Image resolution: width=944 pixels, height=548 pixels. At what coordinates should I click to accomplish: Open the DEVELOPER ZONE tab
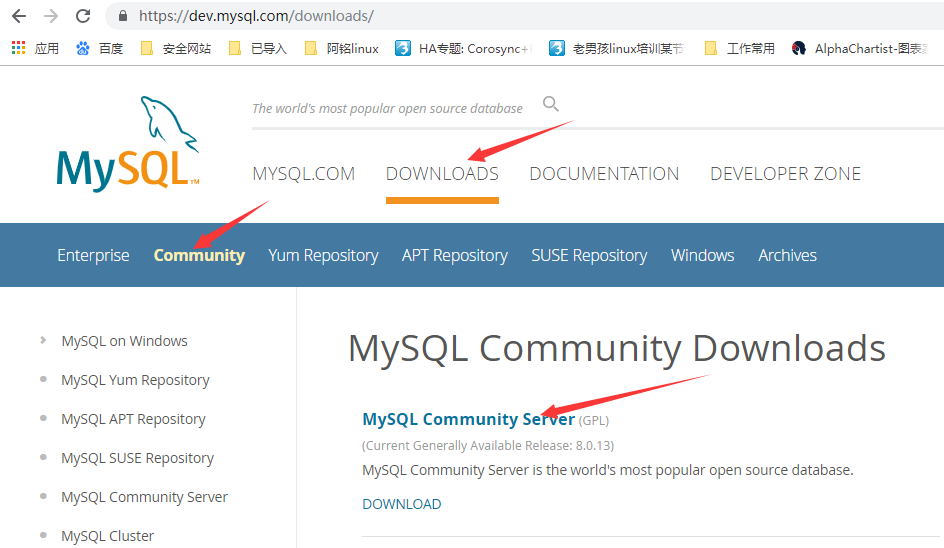pyautogui.click(x=785, y=174)
